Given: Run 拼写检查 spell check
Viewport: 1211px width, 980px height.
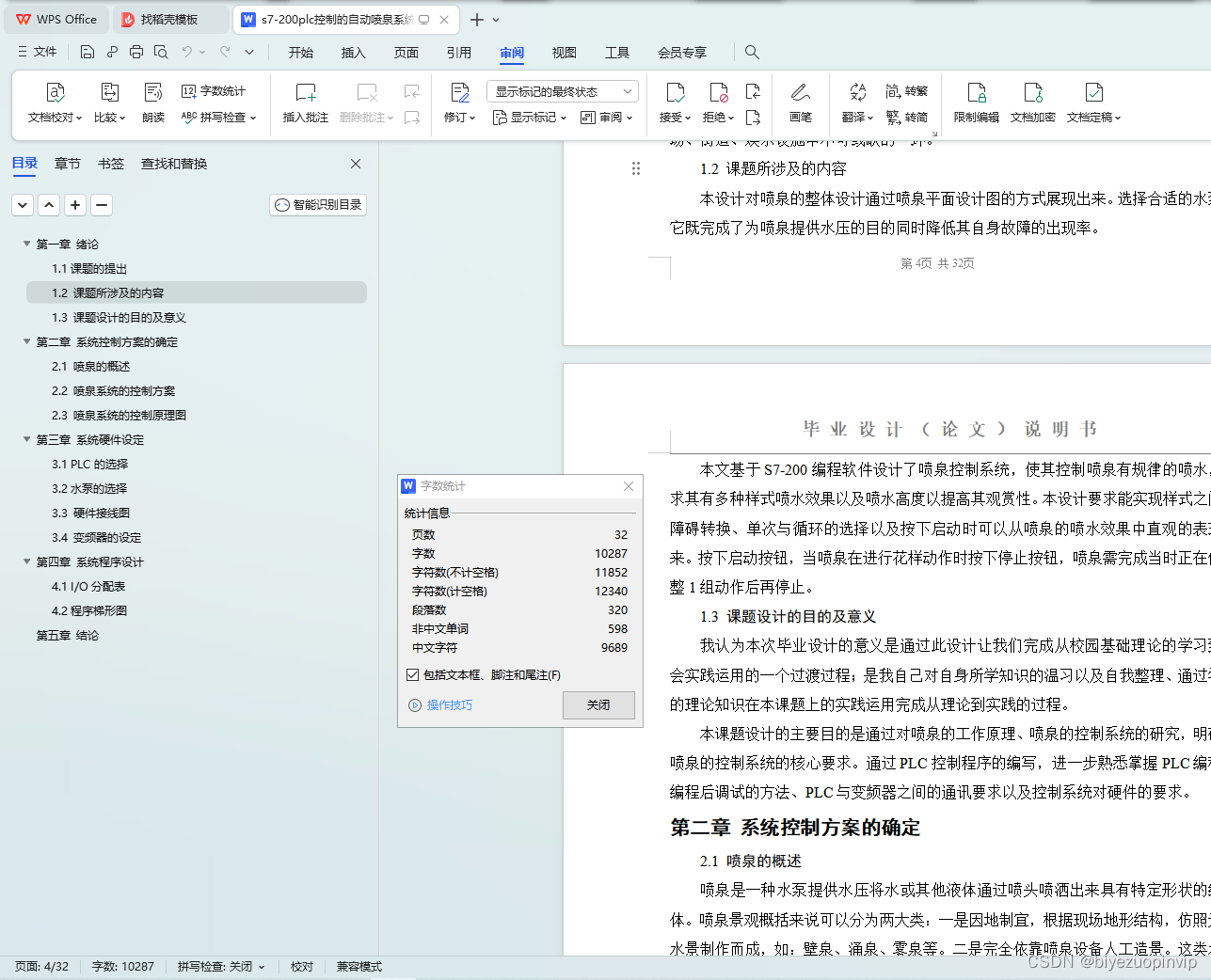Looking at the screenshot, I should coord(218,118).
